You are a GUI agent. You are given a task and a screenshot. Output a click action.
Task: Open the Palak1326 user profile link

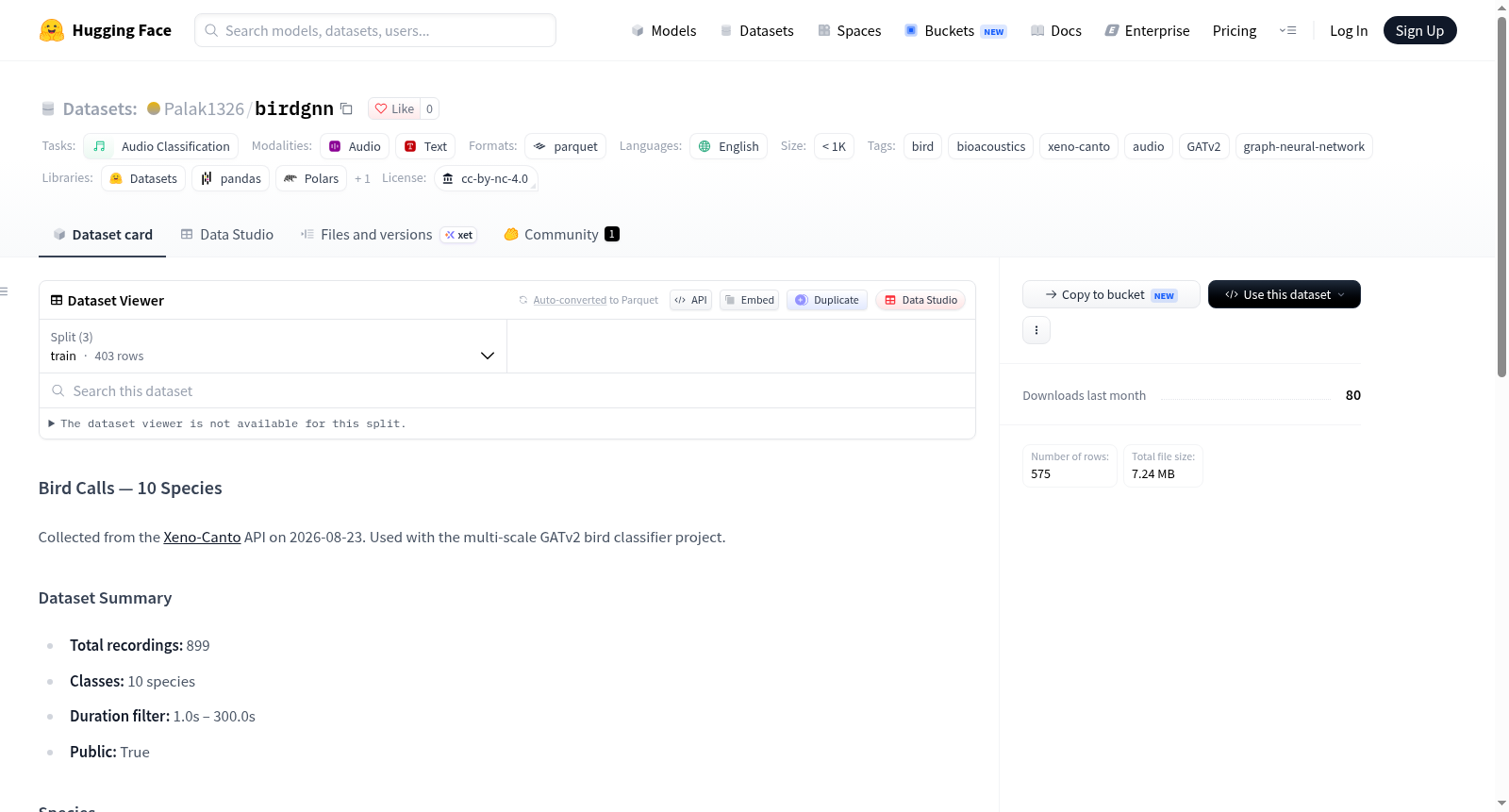tap(204, 108)
